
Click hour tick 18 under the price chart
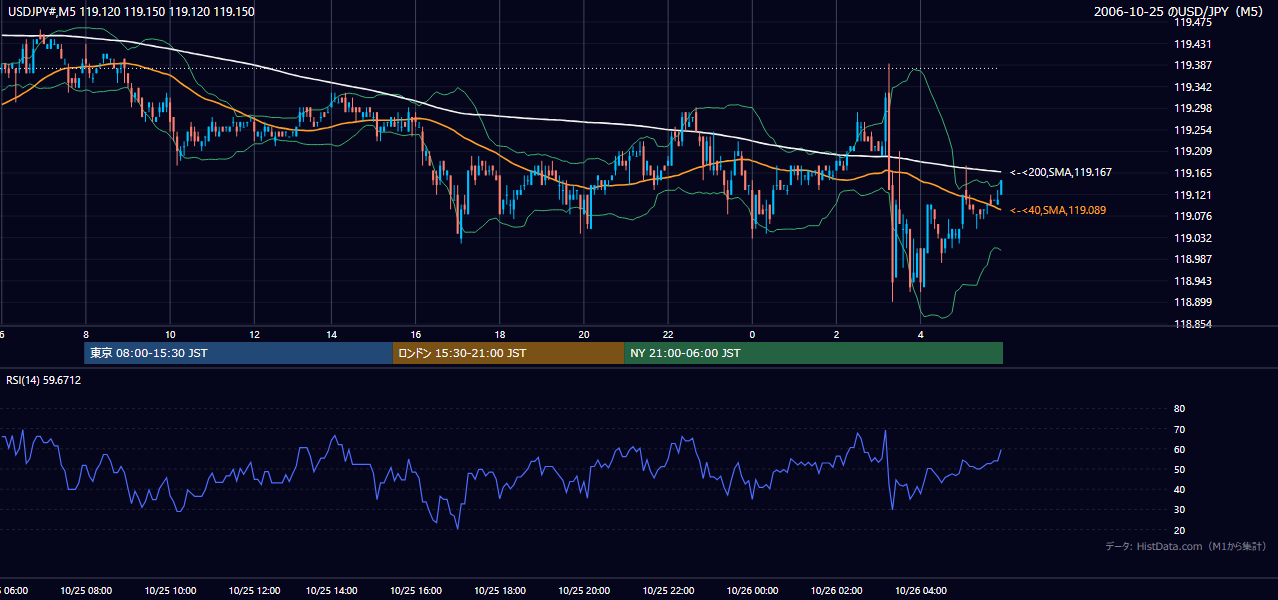click(500, 334)
